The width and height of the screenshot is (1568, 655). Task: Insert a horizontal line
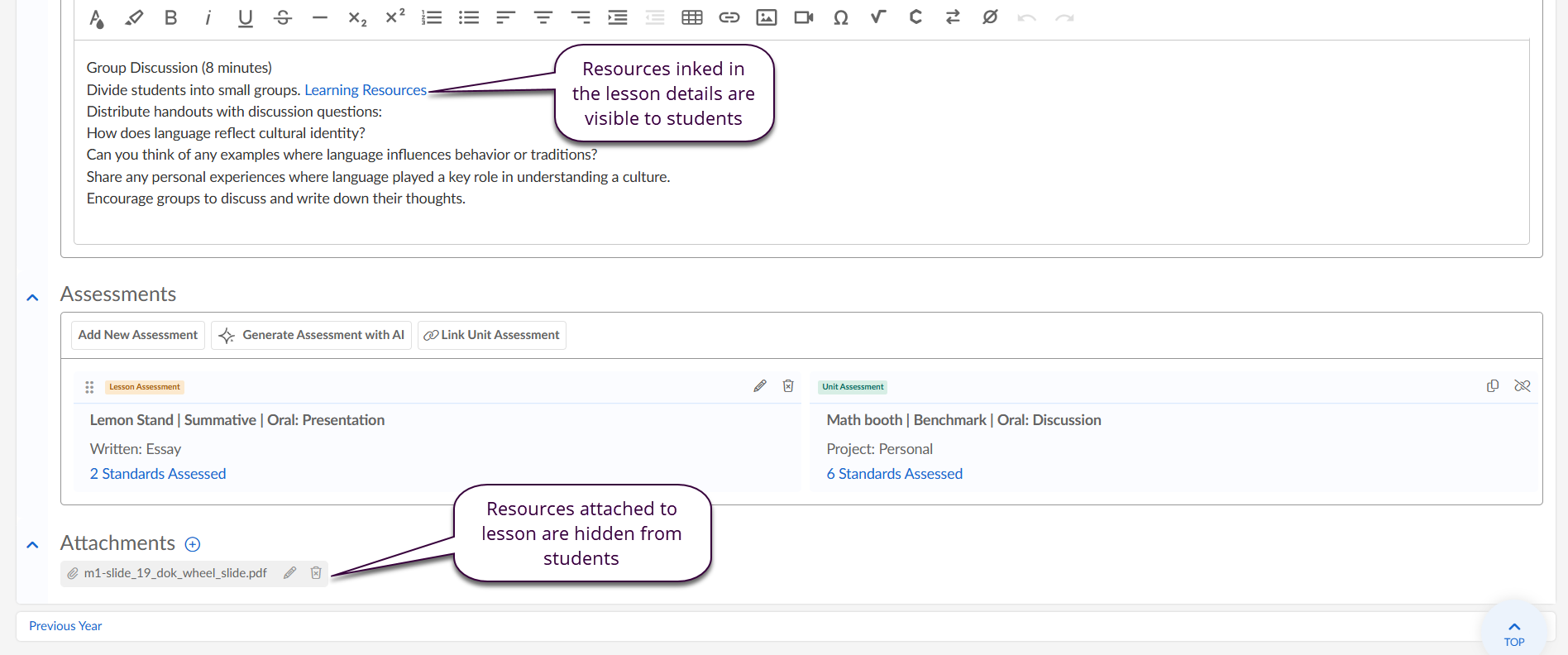click(x=320, y=17)
